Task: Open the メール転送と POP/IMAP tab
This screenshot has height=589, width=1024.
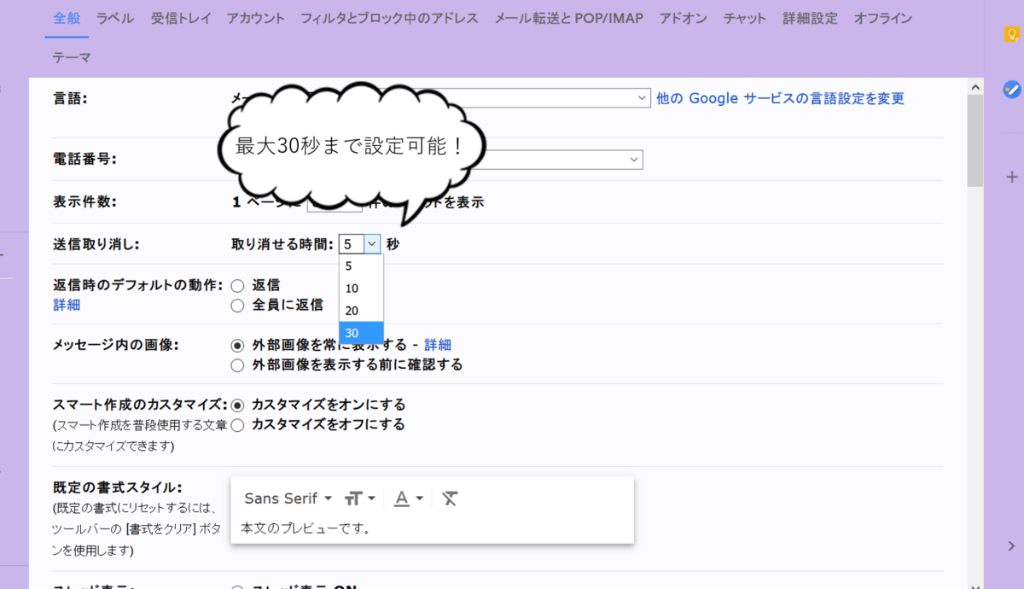Action: tap(569, 18)
